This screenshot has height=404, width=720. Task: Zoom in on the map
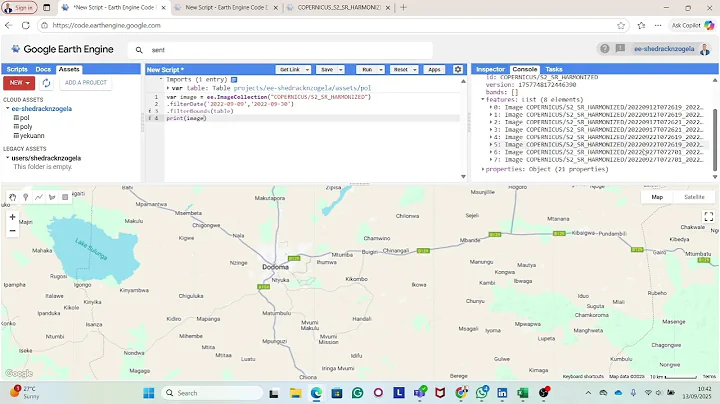(12, 217)
